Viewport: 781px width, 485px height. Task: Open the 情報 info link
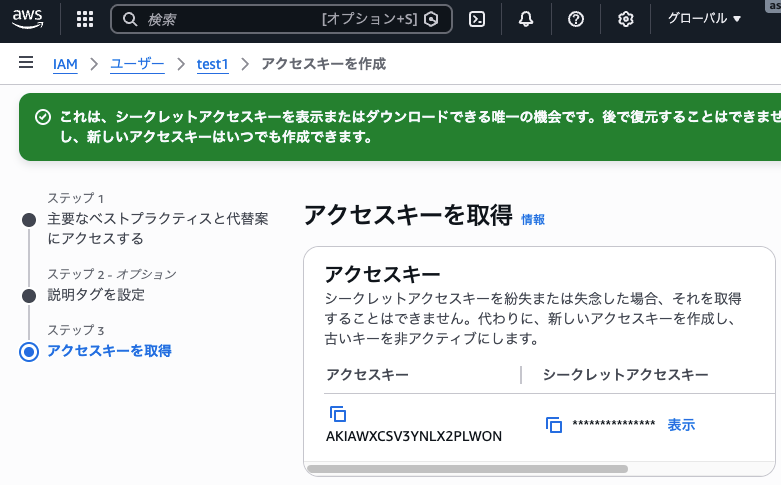[533, 220]
